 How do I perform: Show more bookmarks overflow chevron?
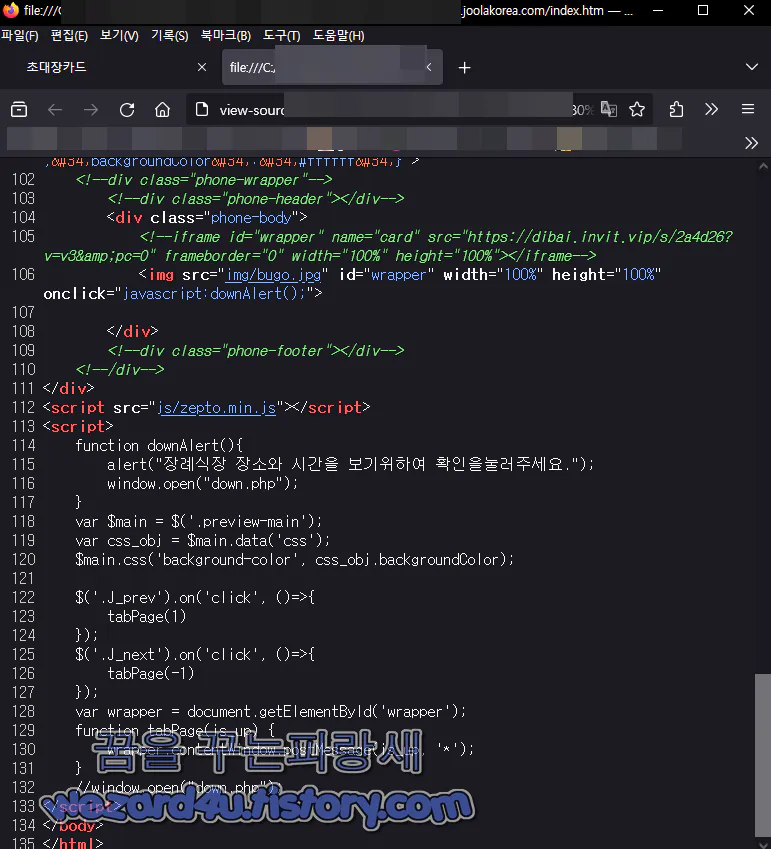click(x=751, y=143)
